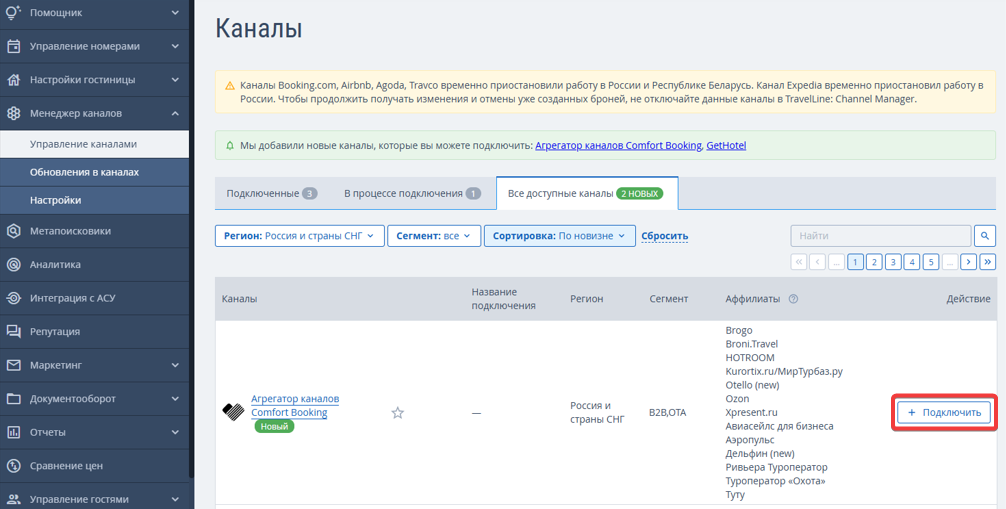Expand the Документооборот chevron
The image size is (1006, 509).
click(x=175, y=399)
